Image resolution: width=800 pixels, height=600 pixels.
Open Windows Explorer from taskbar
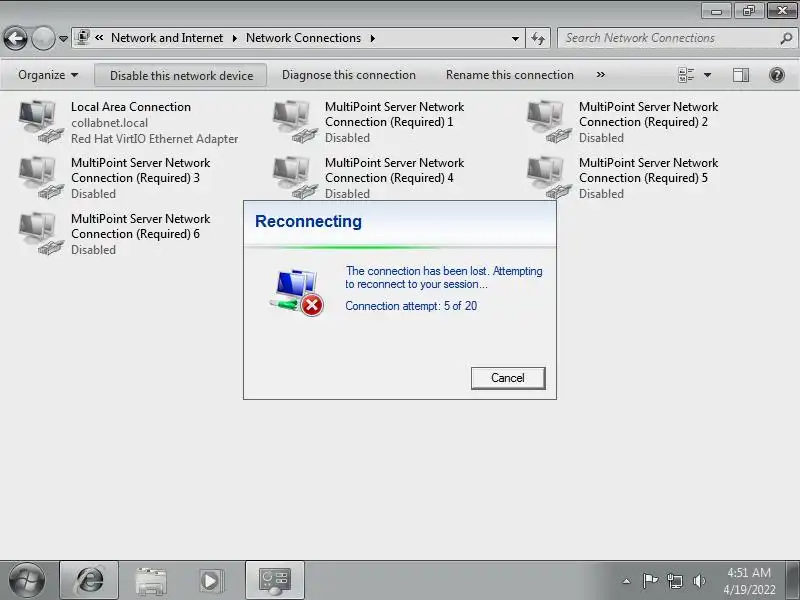(151, 581)
